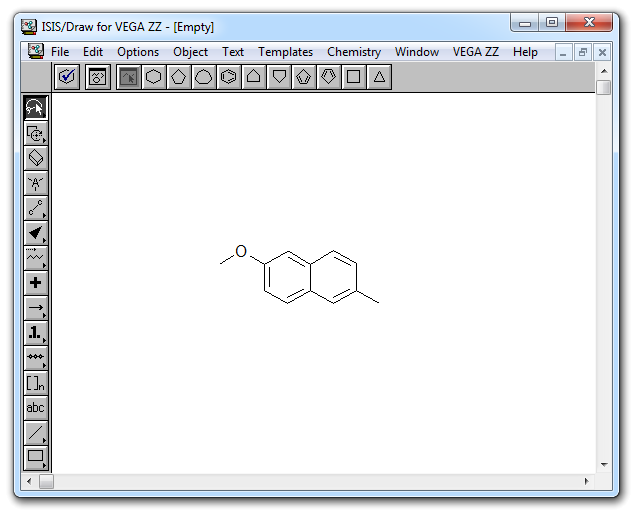This screenshot has height=517, width=638.
Task: Choose the cyclopentane ring template
Action: [x=179, y=77]
